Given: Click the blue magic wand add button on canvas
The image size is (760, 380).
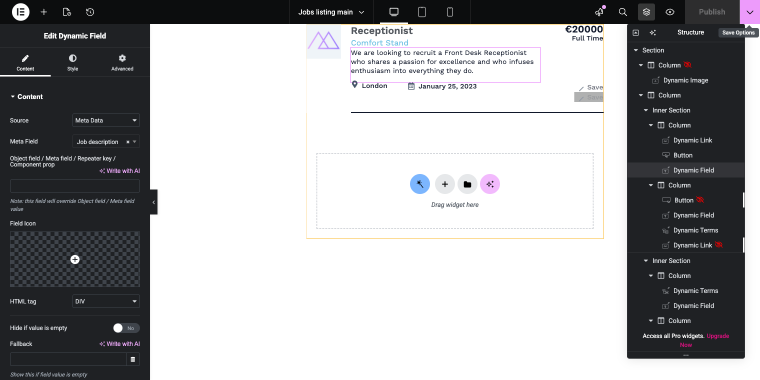Looking at the screenshot, I should click(420, 184).
